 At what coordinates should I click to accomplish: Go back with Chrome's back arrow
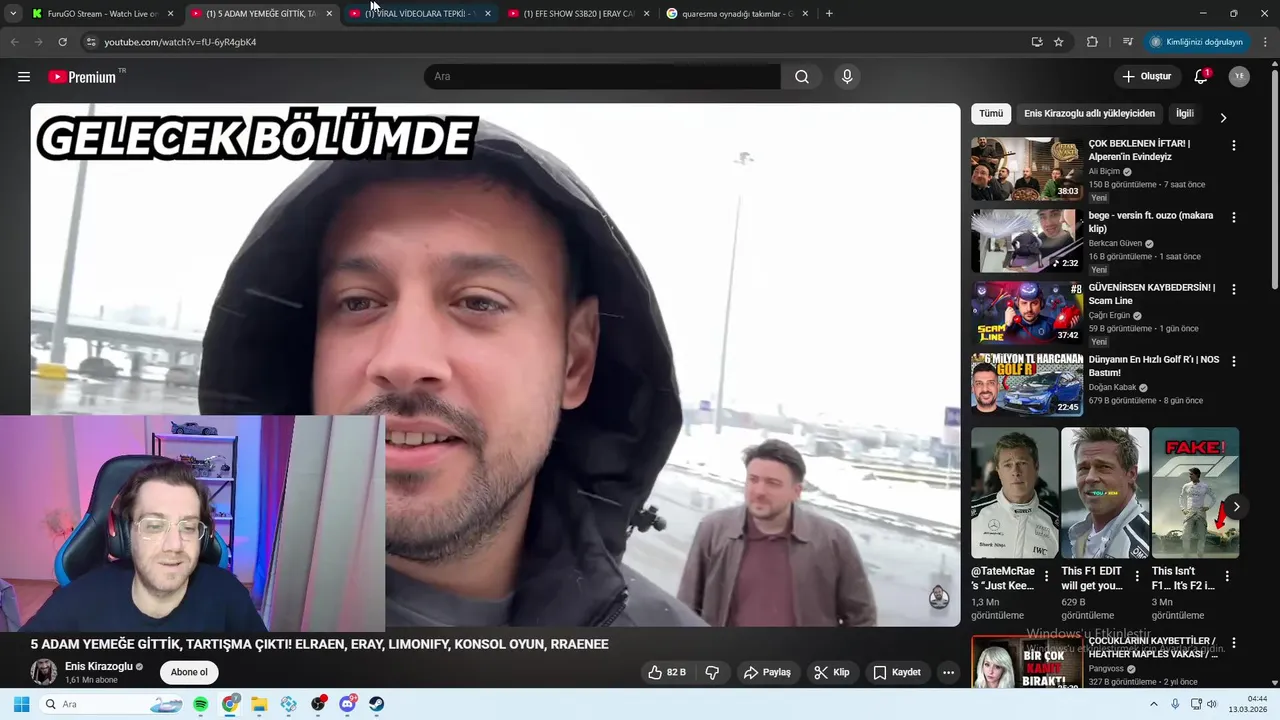point(14,42)
